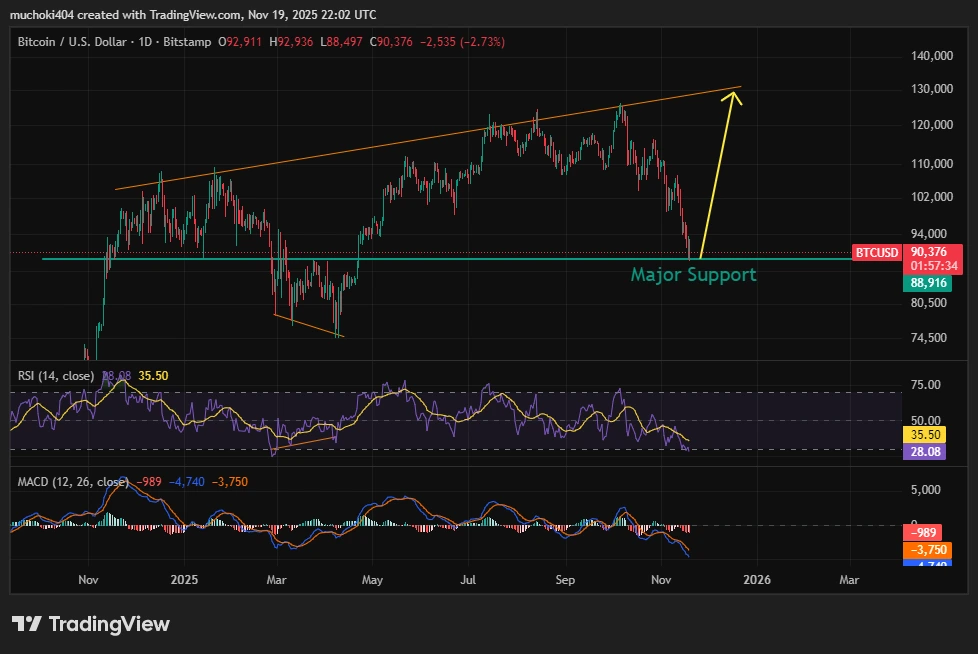Click the TradingView logo icon
Viewport: 978px width, 654px height.
pyautogui.click(x=27, y=624)
